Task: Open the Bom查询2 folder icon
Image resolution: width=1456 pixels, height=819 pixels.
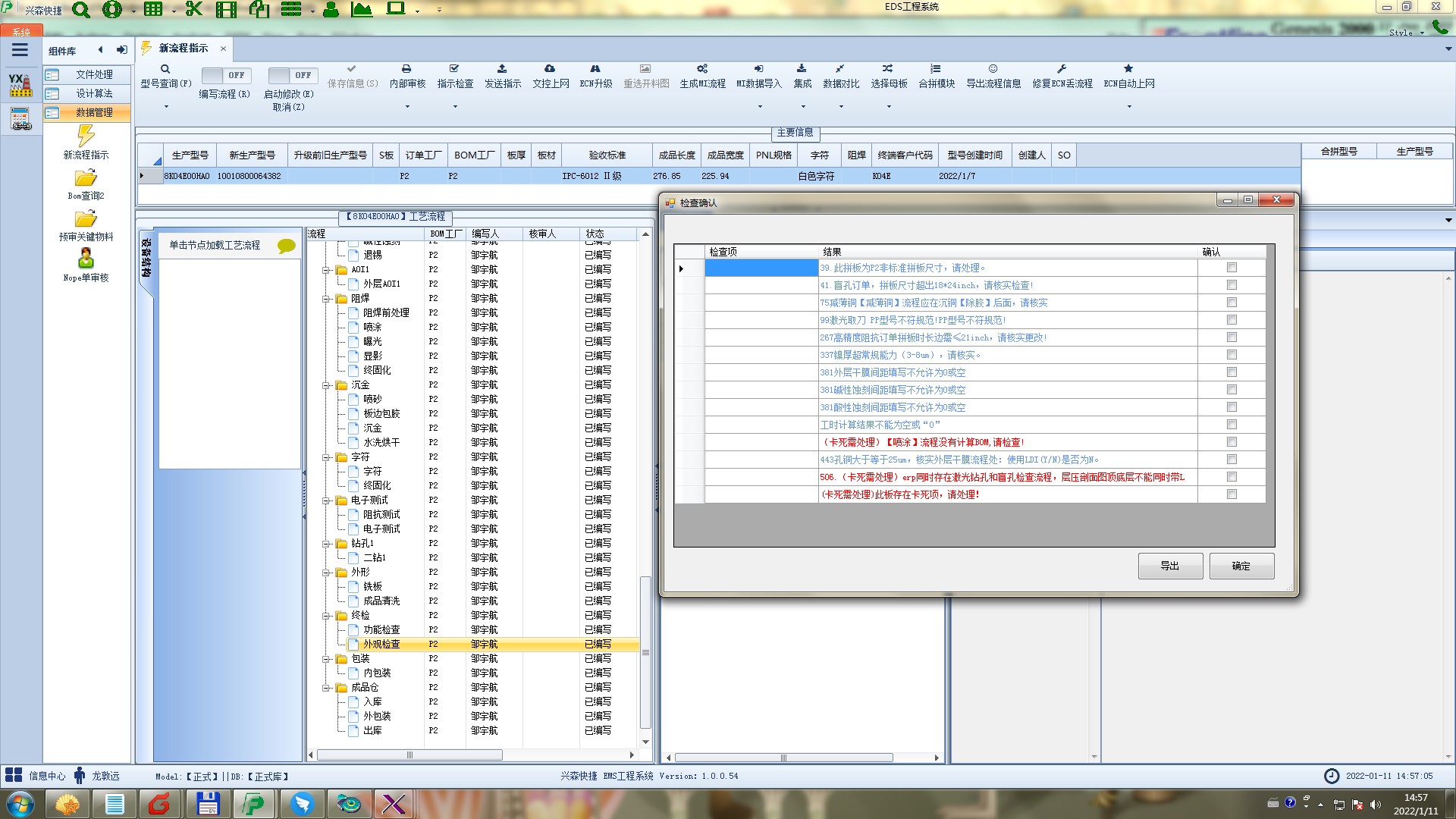Action: click(86, 178)
